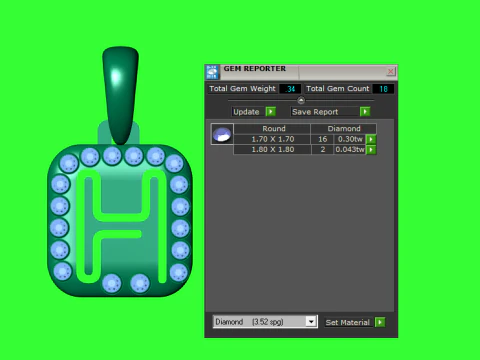
Task: Click the green arrow beside Set Material
Action: point(380,322)
